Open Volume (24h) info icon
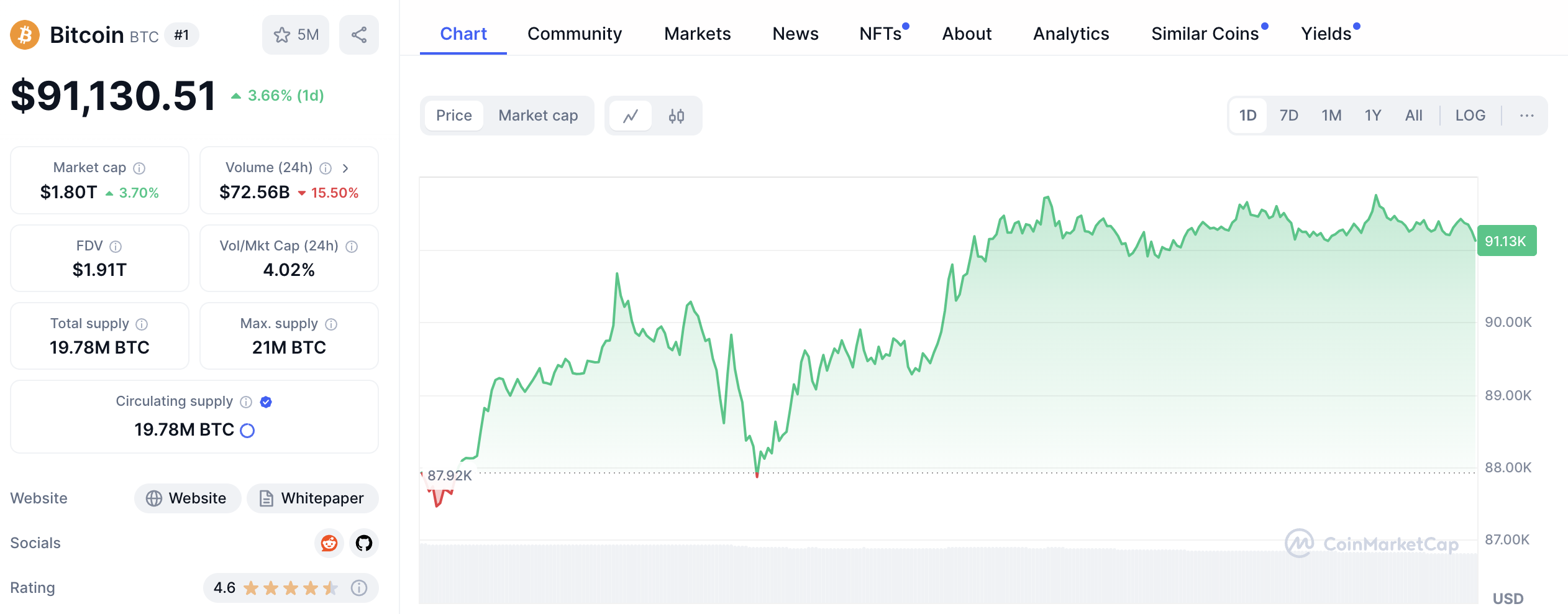This screenshot has height=614, width=1568. (x=326, y=168)
